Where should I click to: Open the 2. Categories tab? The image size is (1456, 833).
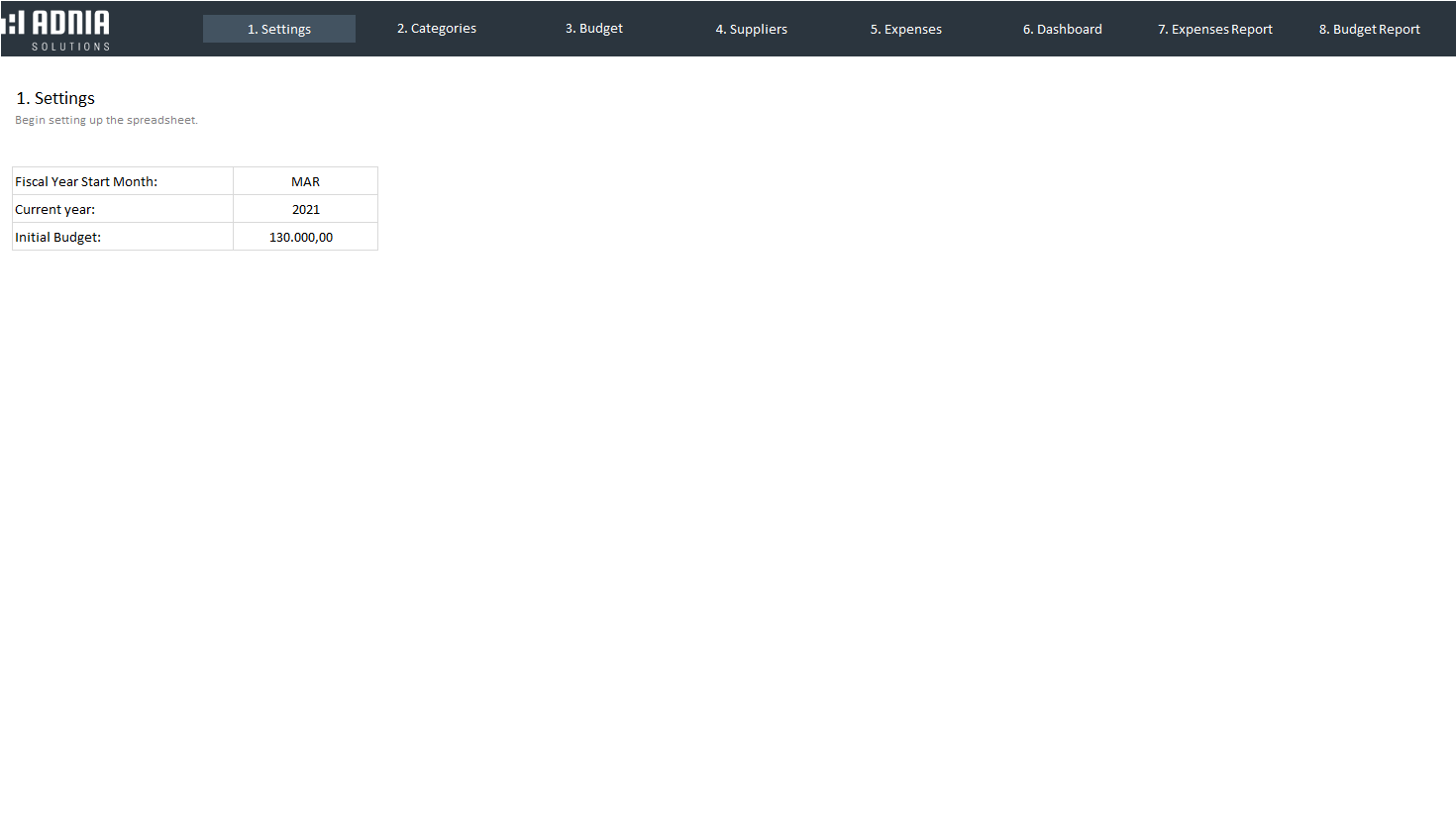pos(436,29)
